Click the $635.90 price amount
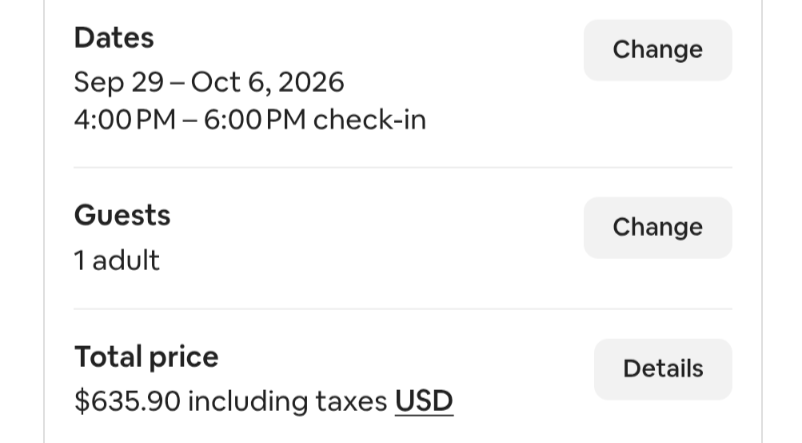 pyautogui.click(x=127, y=401)
